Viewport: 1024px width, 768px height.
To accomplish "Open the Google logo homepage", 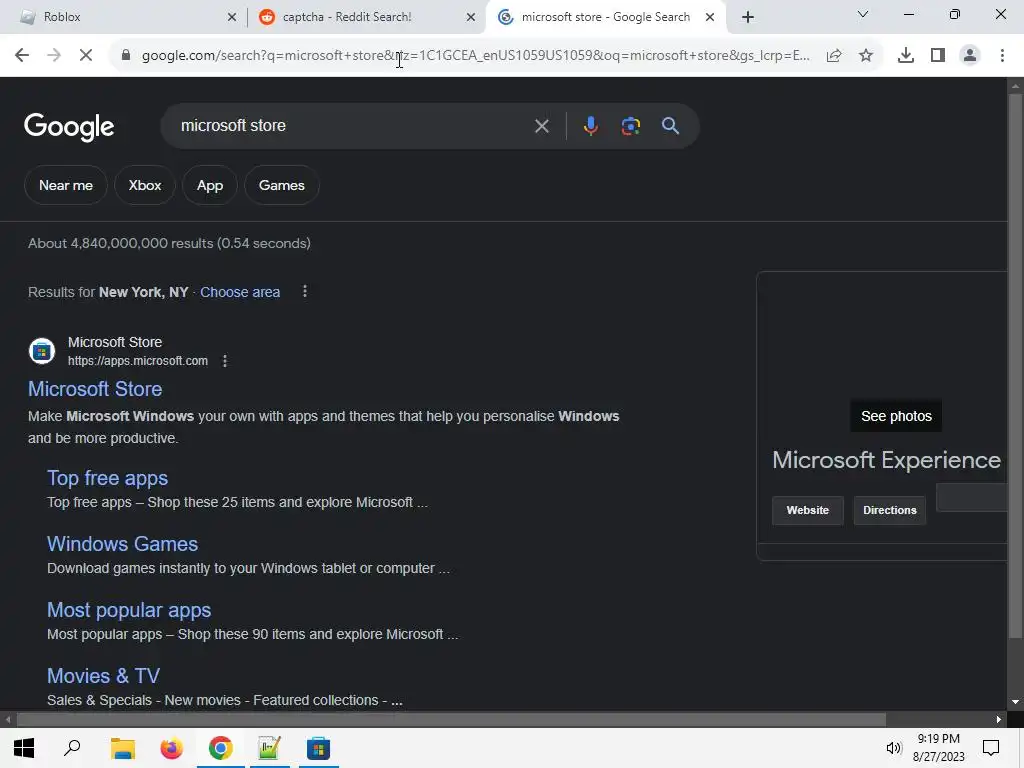I will pos(69,127).
